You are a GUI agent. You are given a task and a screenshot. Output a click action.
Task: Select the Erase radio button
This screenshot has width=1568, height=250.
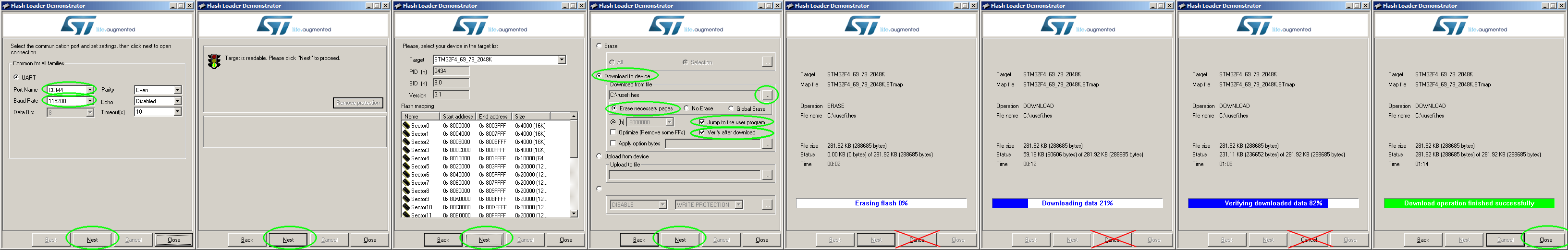click(599, 46)
